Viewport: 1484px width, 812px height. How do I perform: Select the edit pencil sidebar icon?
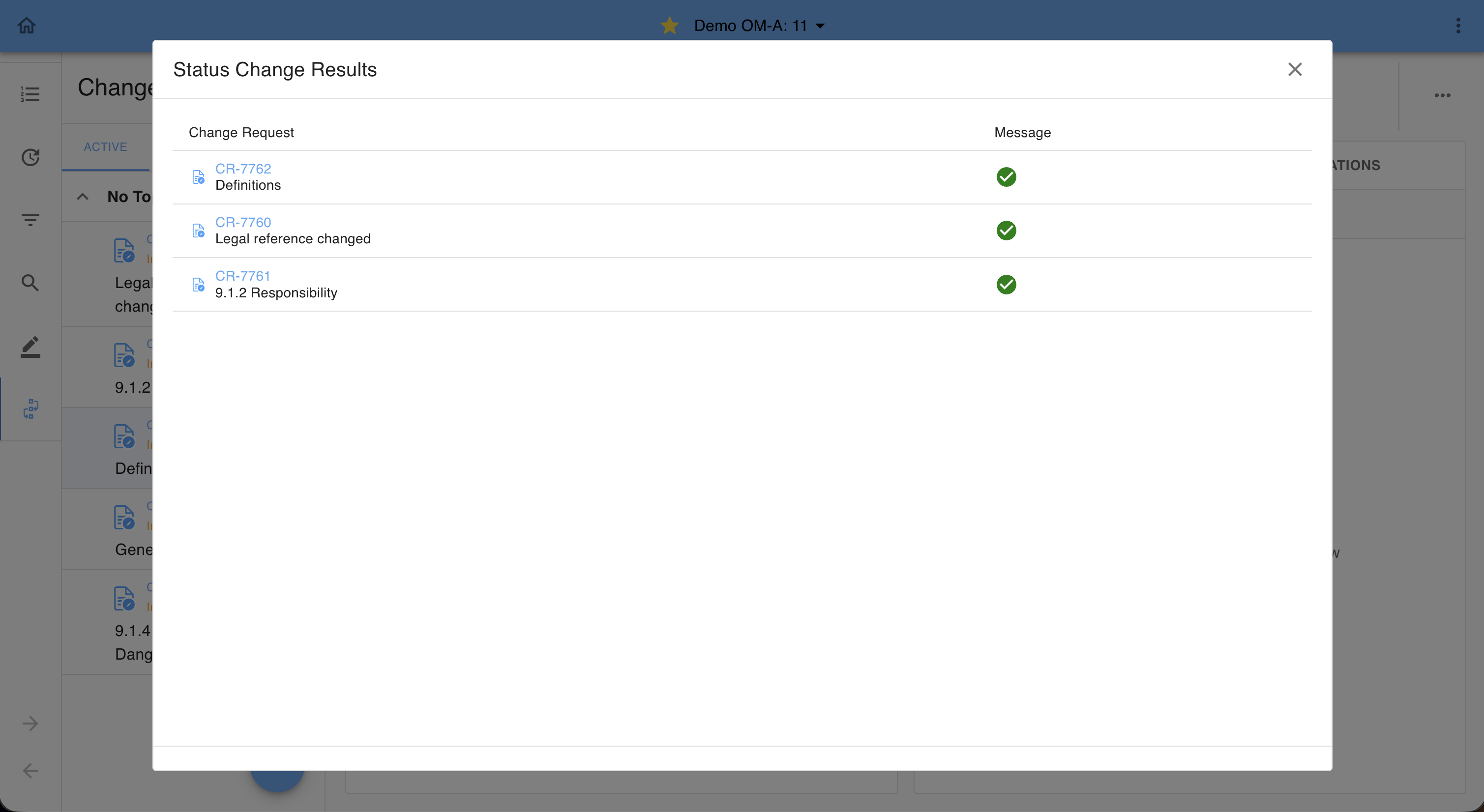click(x=30, y=347)
